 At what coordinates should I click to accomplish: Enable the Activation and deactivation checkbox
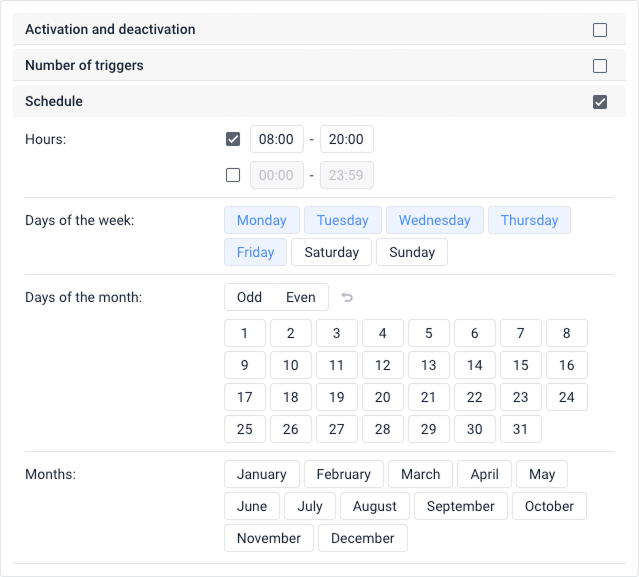pos(600,30)
